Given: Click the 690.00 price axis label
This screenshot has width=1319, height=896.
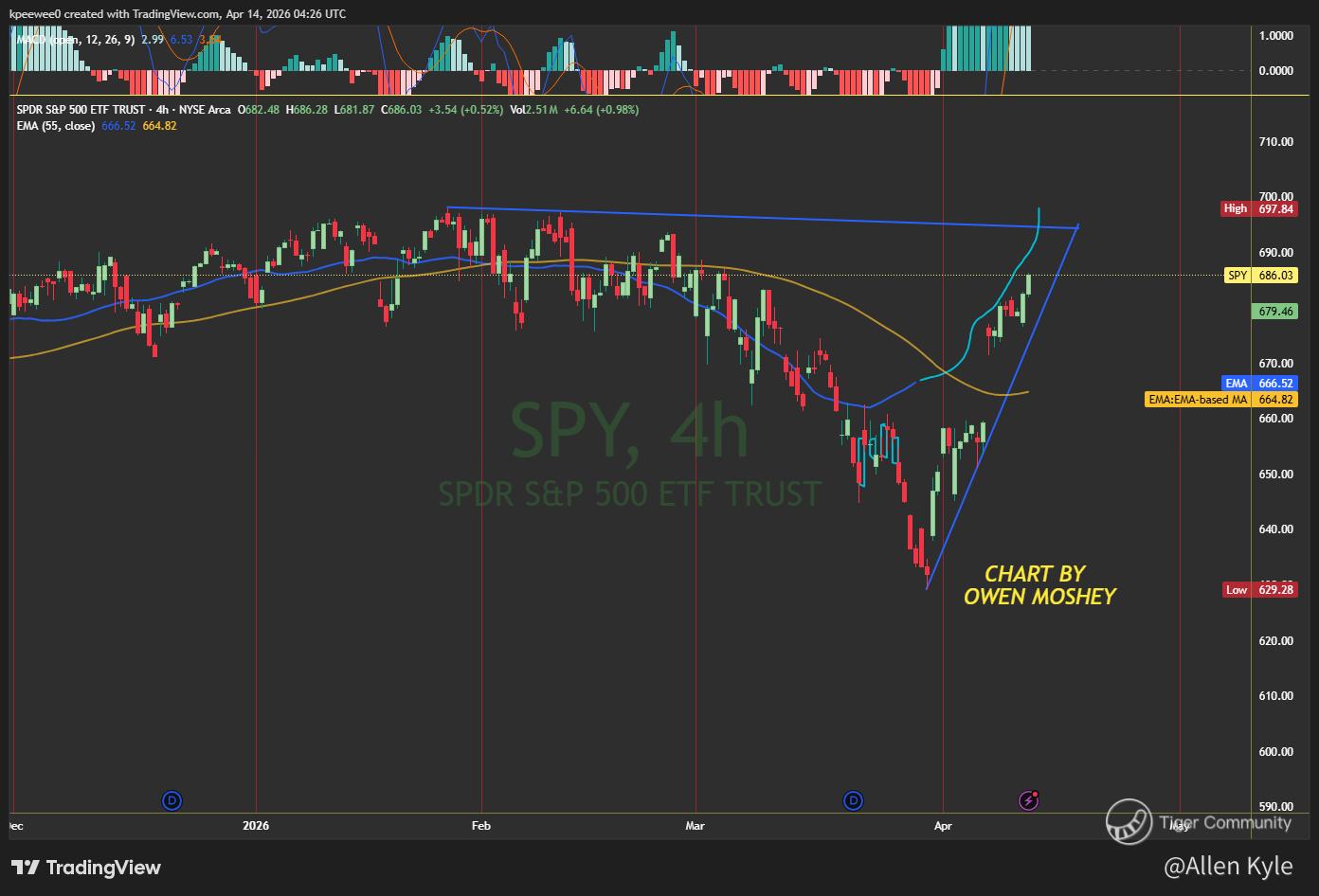Looking at the screenshot, I should tap(1275, 253).
